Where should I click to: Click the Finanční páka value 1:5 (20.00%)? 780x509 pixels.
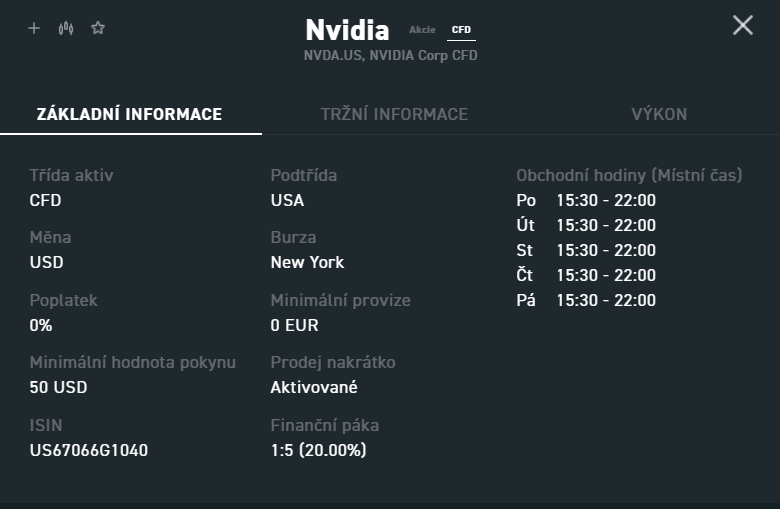click(318, 450)
